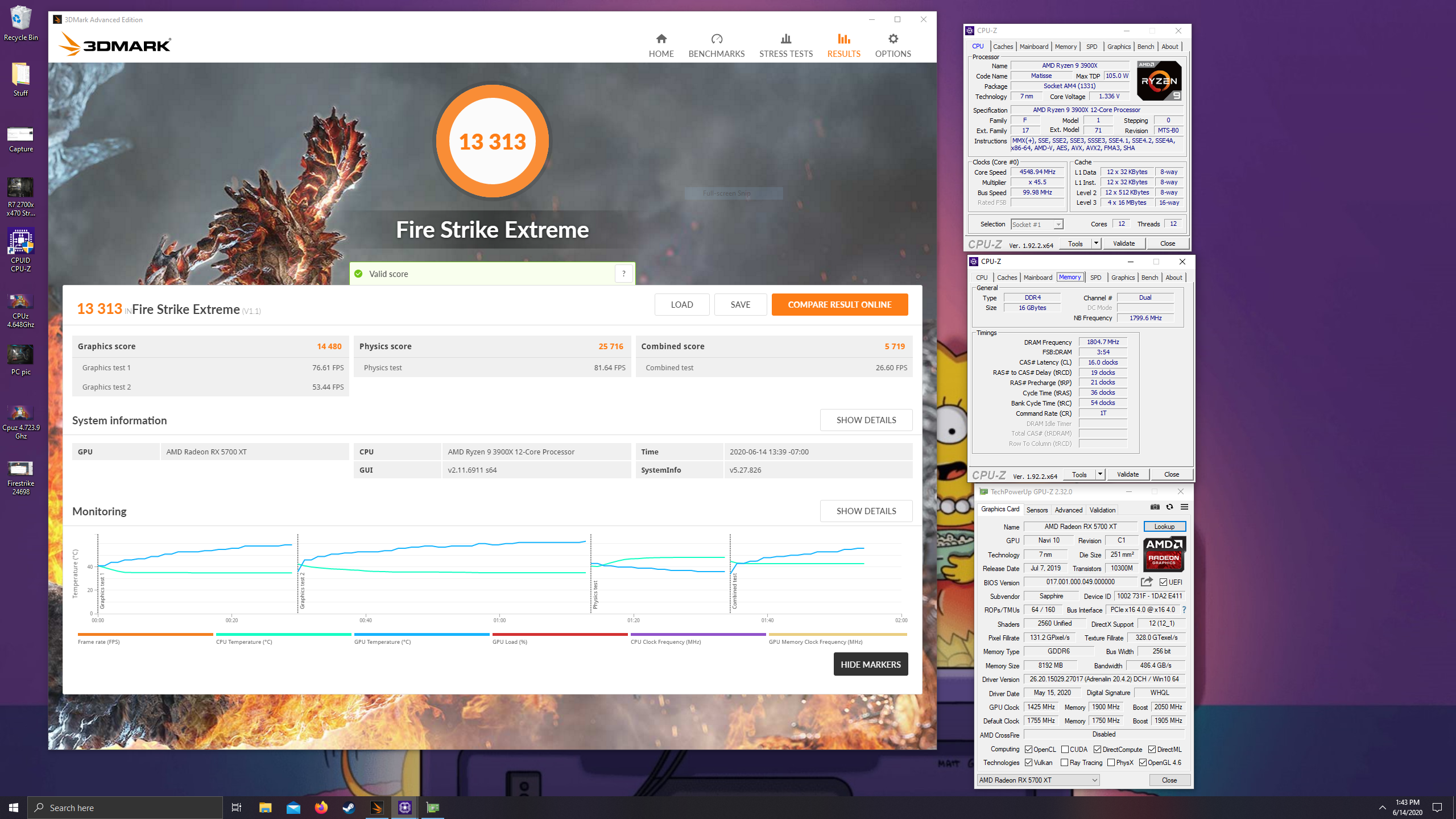This screenshot has height=819, width=1456.
Task: Open the Windows Start menu
Action: (14, 808)
